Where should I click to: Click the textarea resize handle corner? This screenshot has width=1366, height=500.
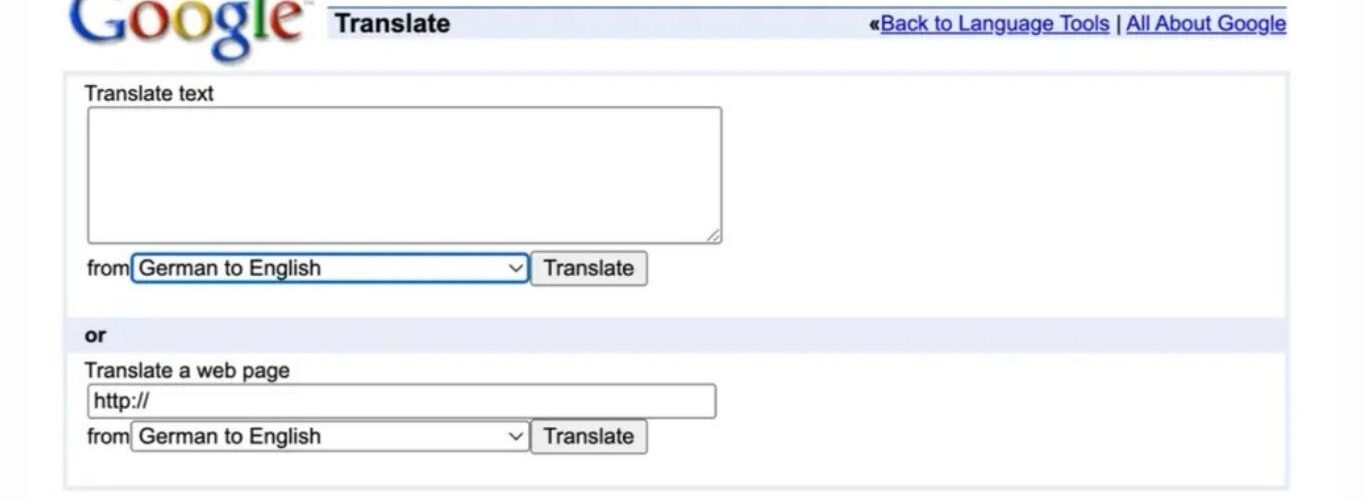pos(713,236)
